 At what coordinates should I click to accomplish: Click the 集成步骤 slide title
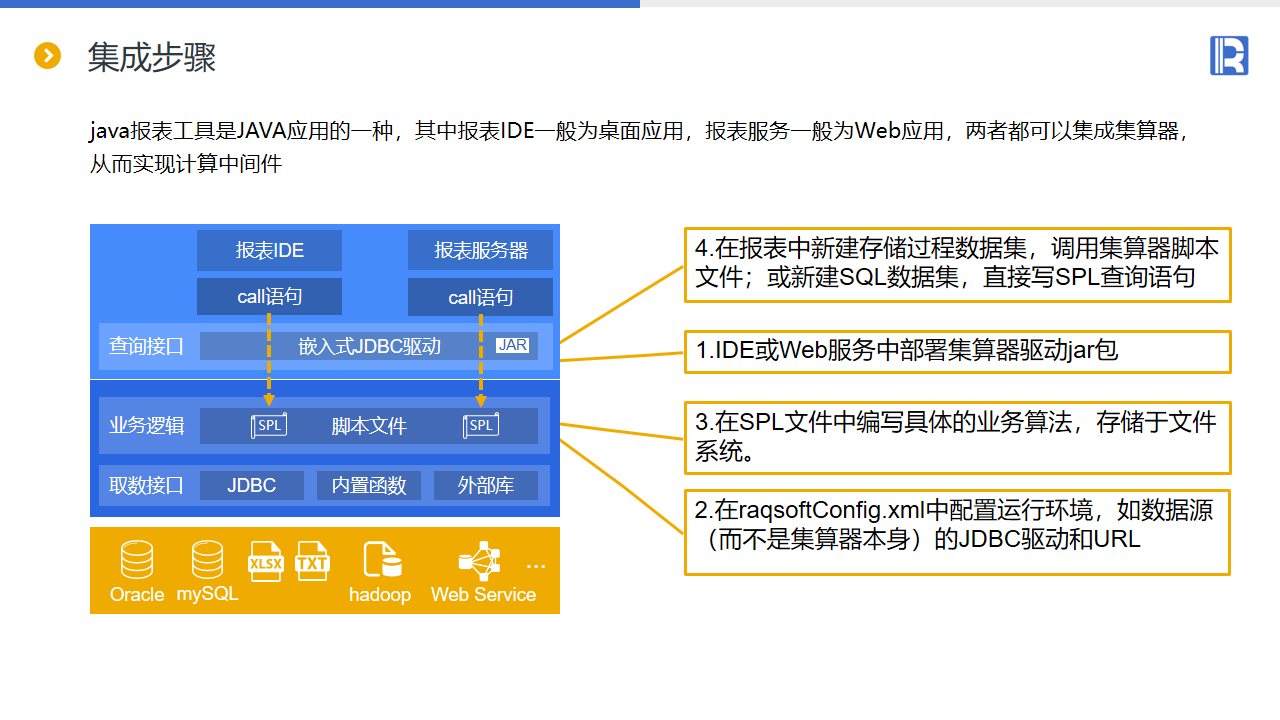[x=152, y=57]
